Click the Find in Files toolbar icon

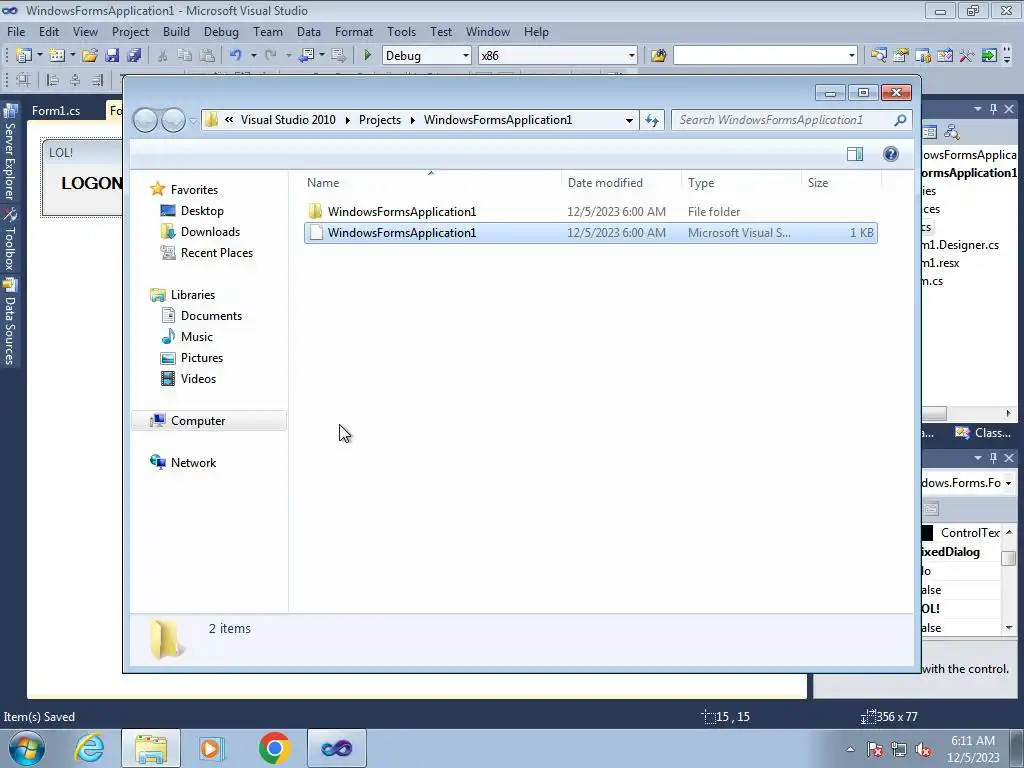658,56
